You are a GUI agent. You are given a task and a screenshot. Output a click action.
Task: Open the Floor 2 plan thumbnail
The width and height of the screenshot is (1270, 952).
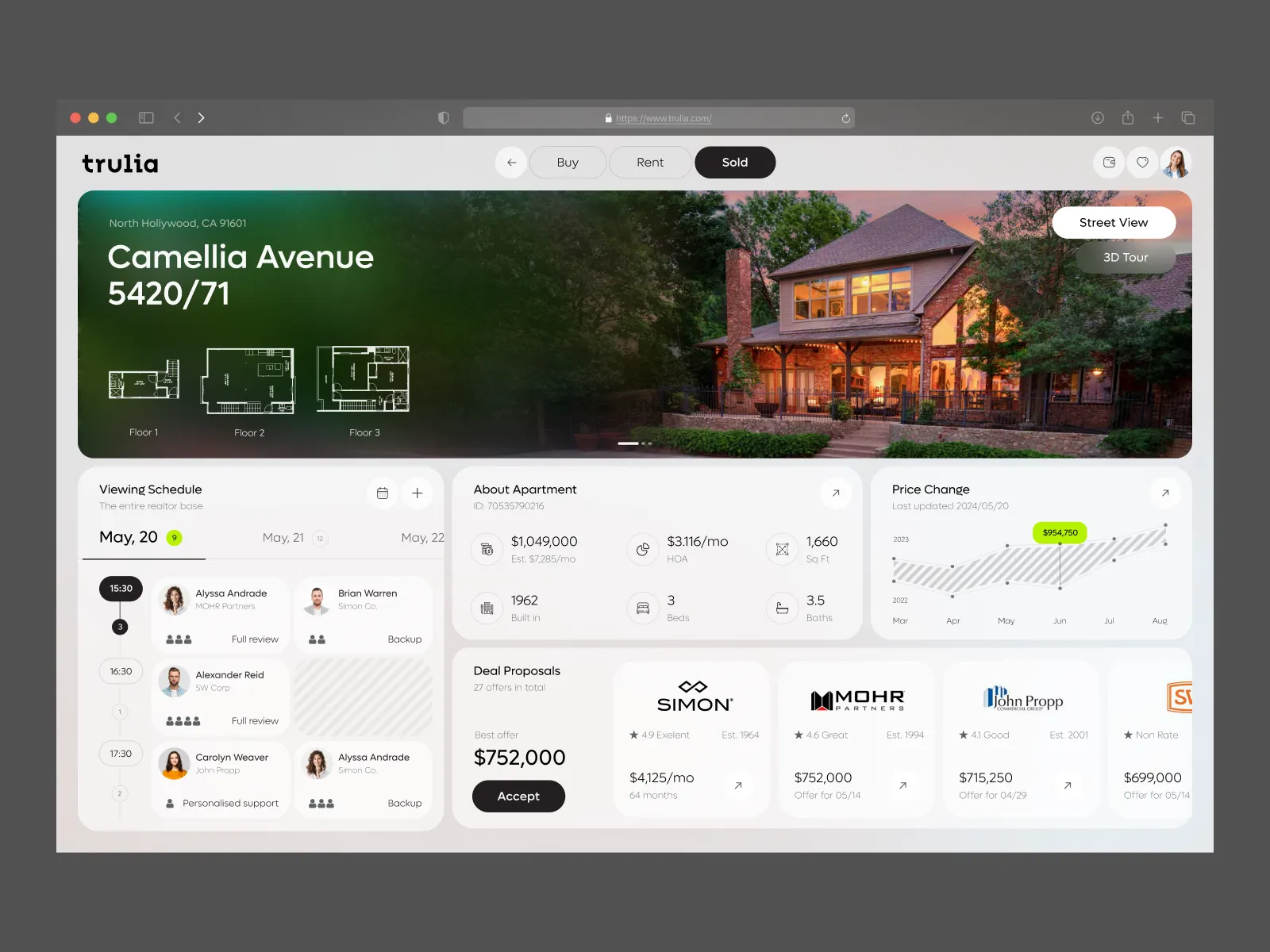click(x=248, y=381)
